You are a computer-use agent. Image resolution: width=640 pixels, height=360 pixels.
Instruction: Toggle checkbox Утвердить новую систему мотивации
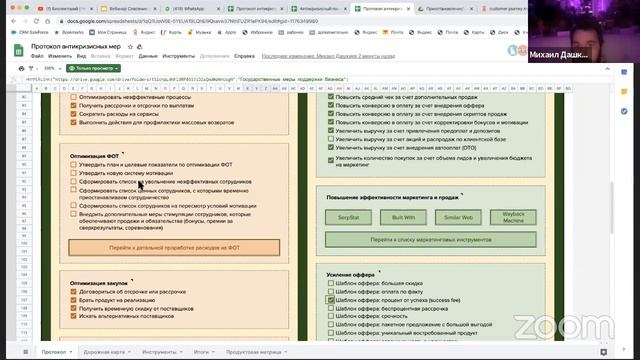(x=73, y=173)
